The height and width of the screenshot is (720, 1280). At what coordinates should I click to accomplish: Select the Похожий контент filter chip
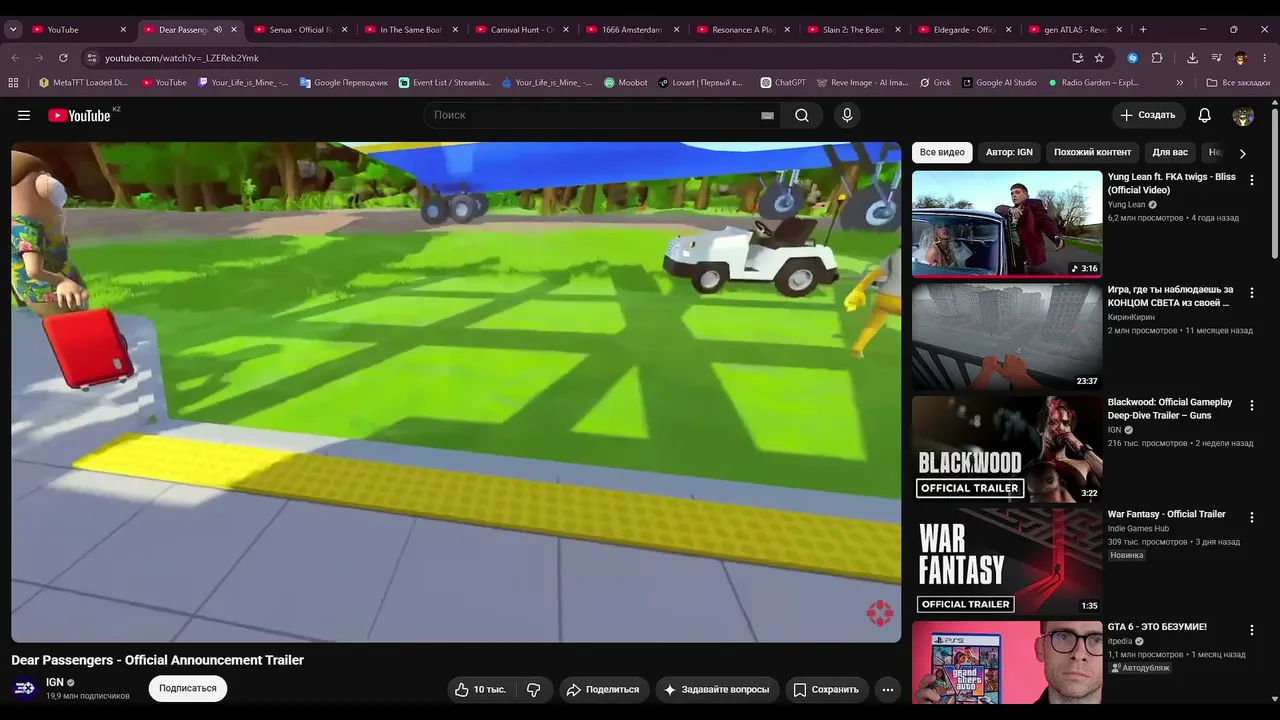coord(1092,153)
